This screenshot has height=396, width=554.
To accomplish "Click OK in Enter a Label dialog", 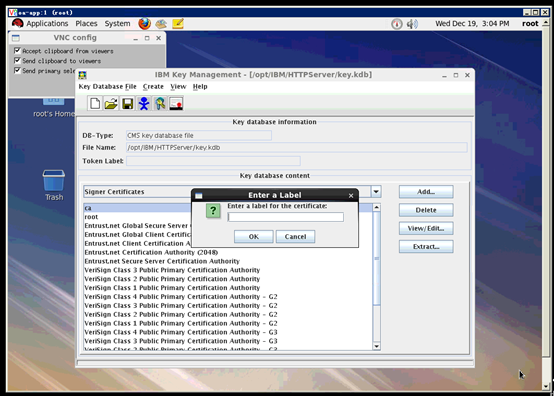I will (253, 236).
